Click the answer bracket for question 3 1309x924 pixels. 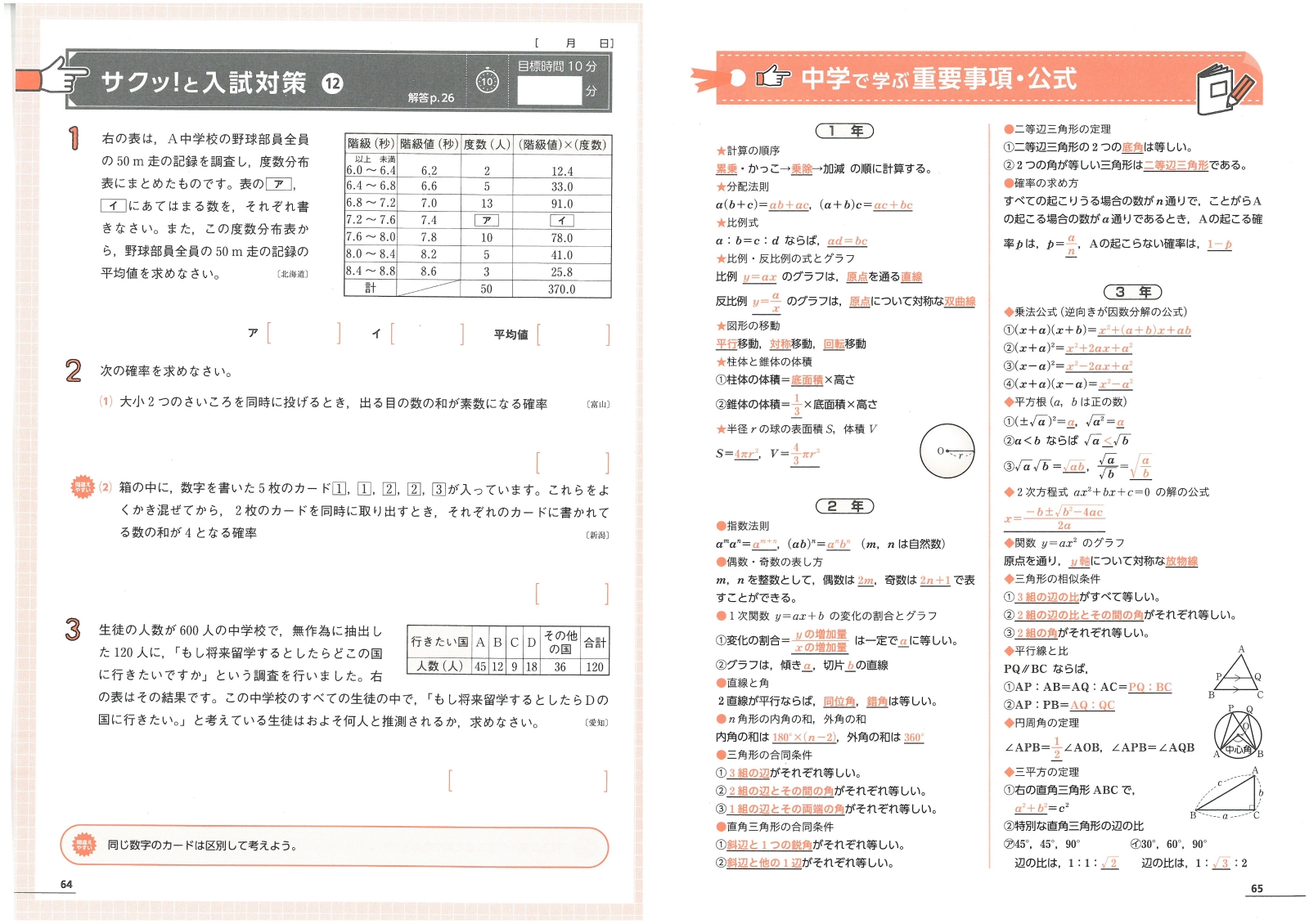528,780
